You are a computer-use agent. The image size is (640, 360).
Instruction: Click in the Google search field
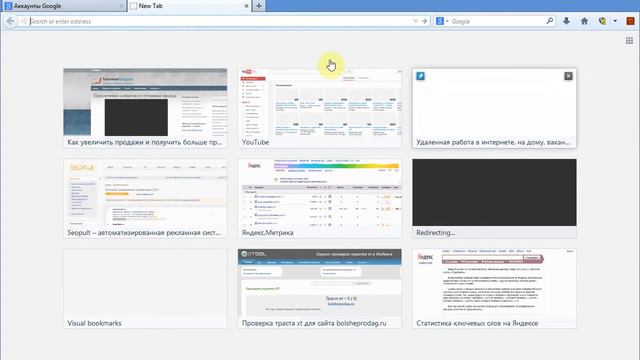tap(498, 21)
